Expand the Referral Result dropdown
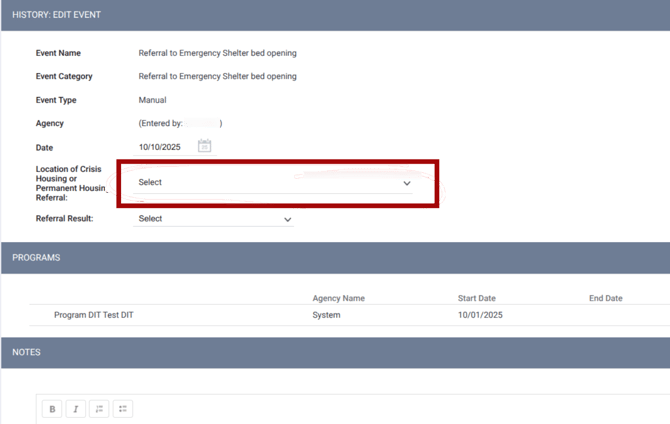670x424 pixels. 213,219
